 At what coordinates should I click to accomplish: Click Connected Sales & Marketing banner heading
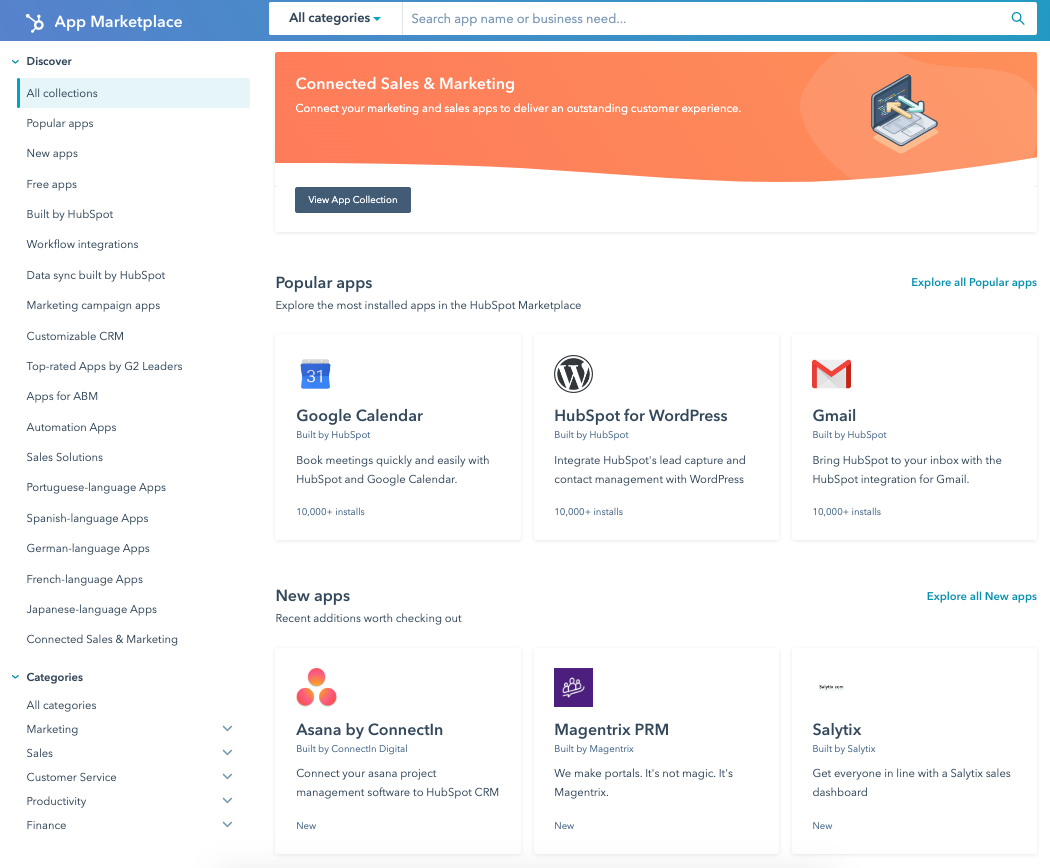coord(405,84)
